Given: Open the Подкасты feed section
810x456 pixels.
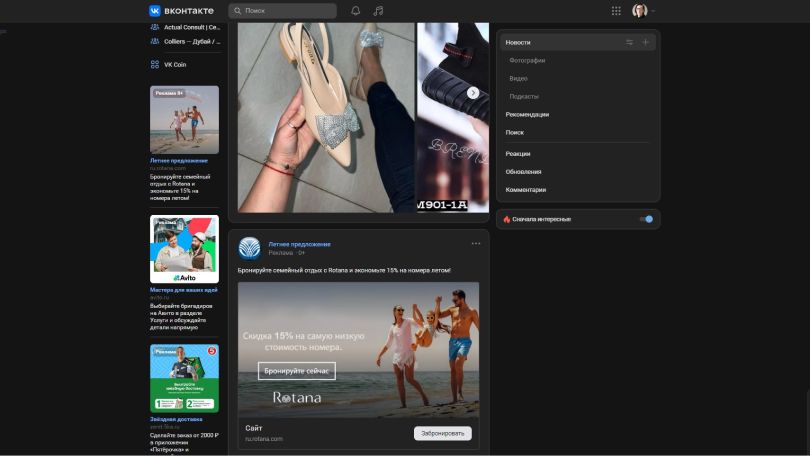Looking at the screenshot, I should click(x=524, y=96).
